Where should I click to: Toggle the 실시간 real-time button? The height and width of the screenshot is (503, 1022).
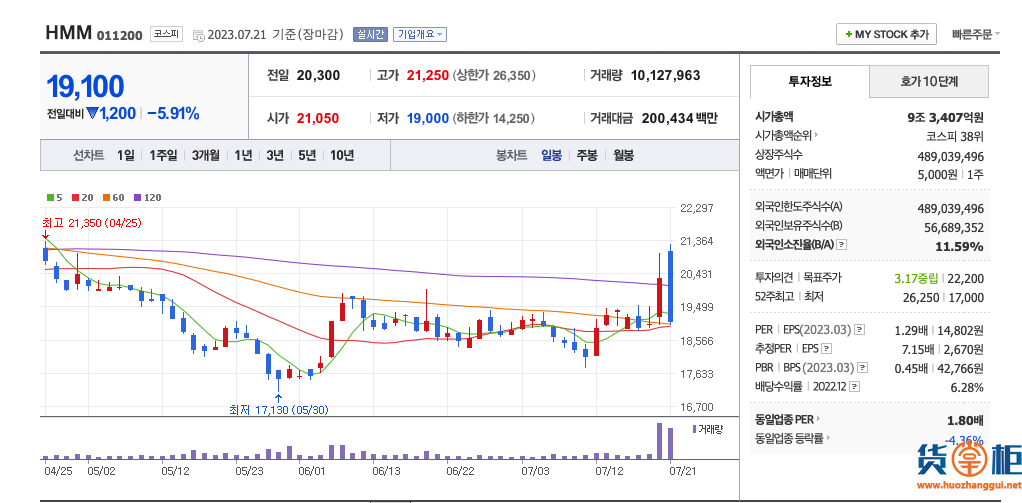[x=370, y=35]
